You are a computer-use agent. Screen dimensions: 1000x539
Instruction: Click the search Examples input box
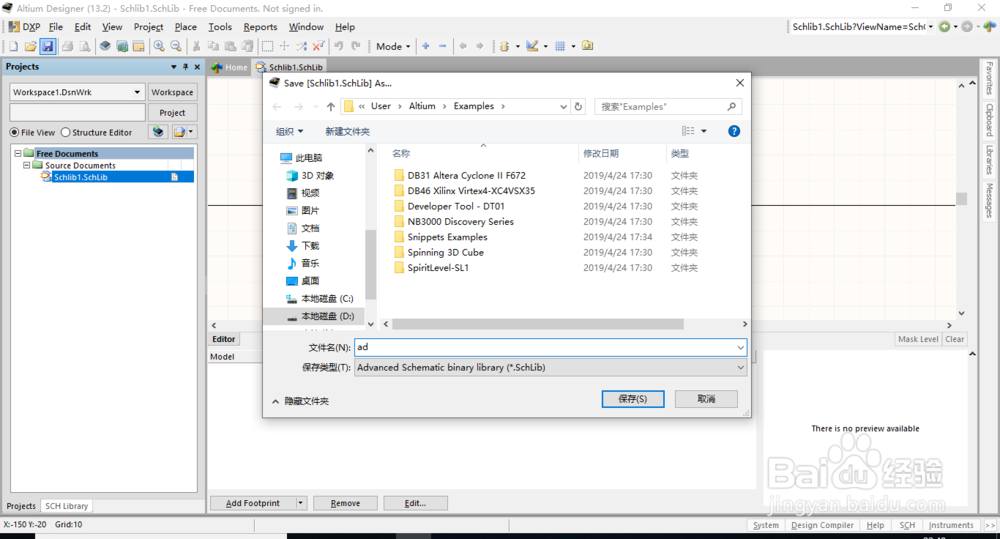click(x=668, y=107)
